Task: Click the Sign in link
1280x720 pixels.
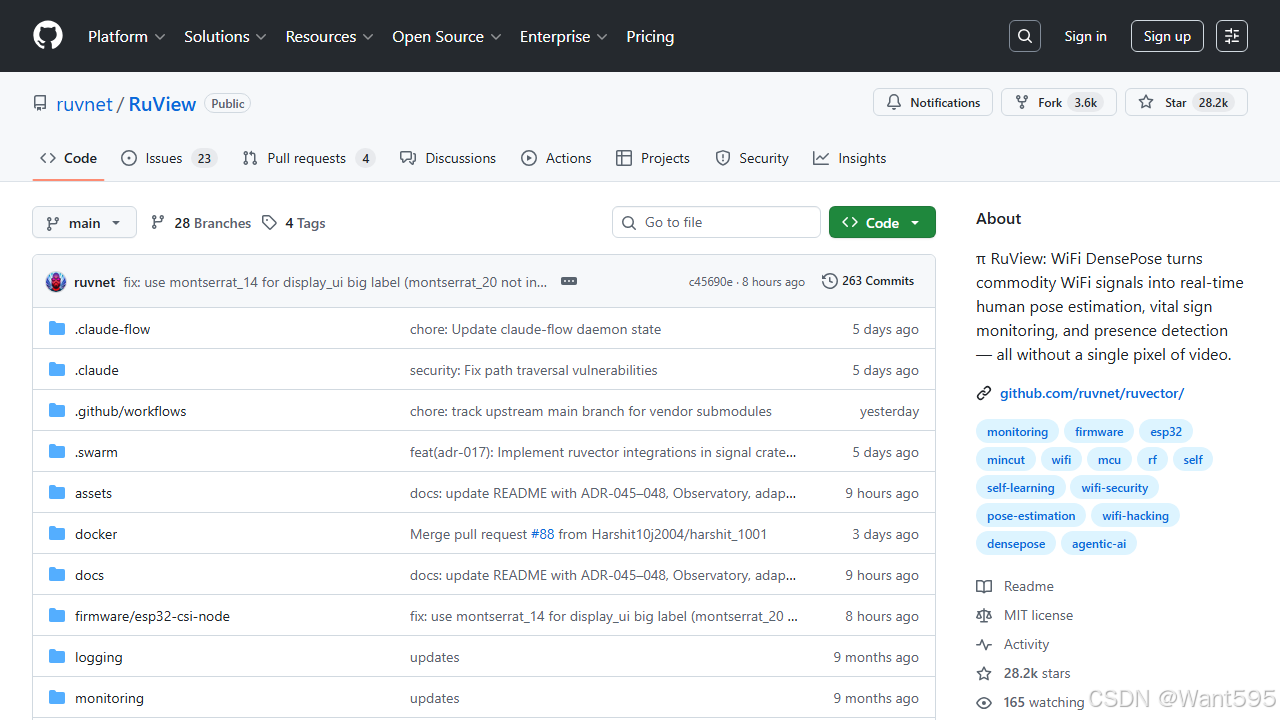Action: tap(1085, 36)
